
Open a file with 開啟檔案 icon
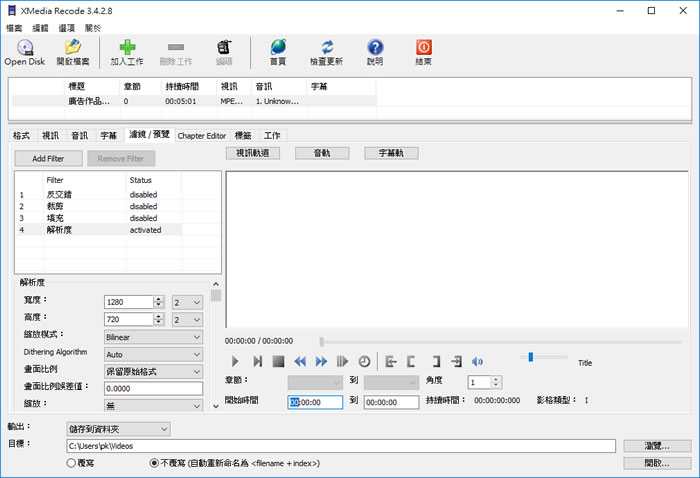coord(73,53)
